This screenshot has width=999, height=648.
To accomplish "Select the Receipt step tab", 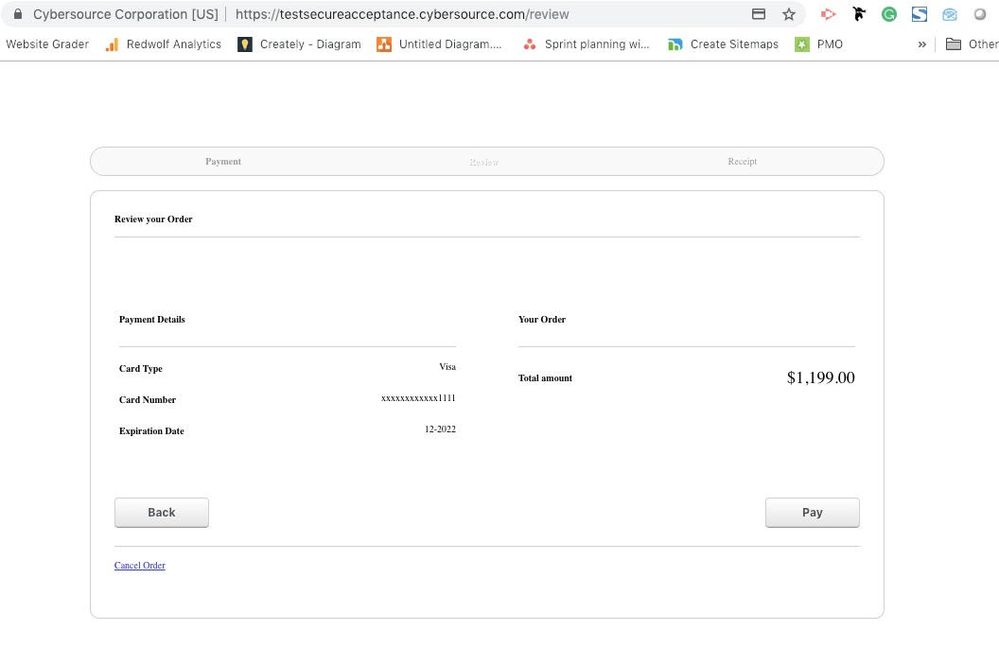I will (742, 161).
